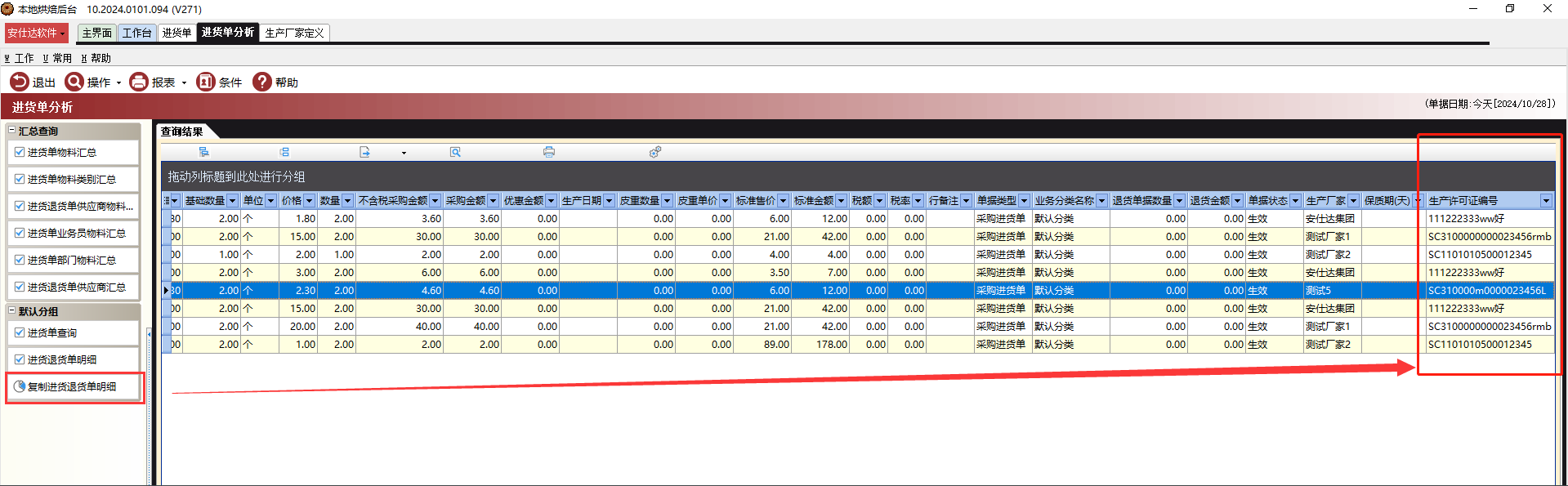This screenshot has width=1568, height=486.
Task: Select the 查询结果 tab
Action: pyautogui.click(x=182, y=132)
